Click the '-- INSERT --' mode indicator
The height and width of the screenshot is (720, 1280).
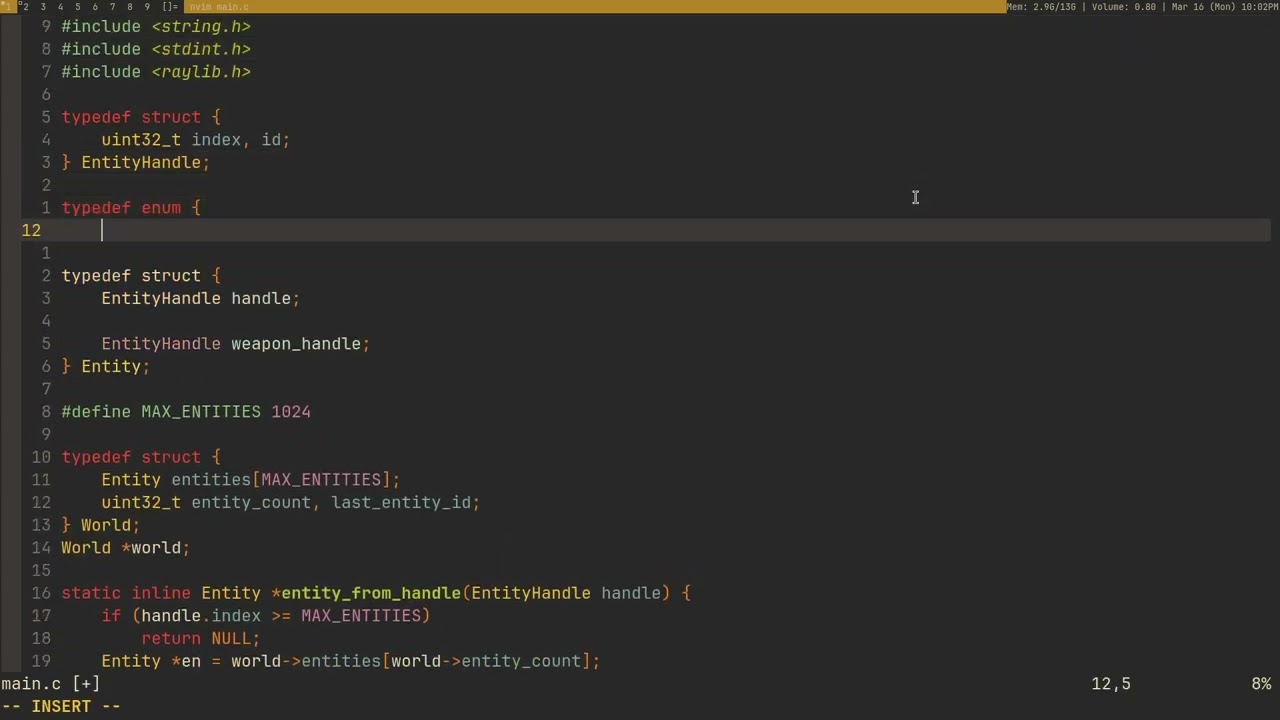61,706
